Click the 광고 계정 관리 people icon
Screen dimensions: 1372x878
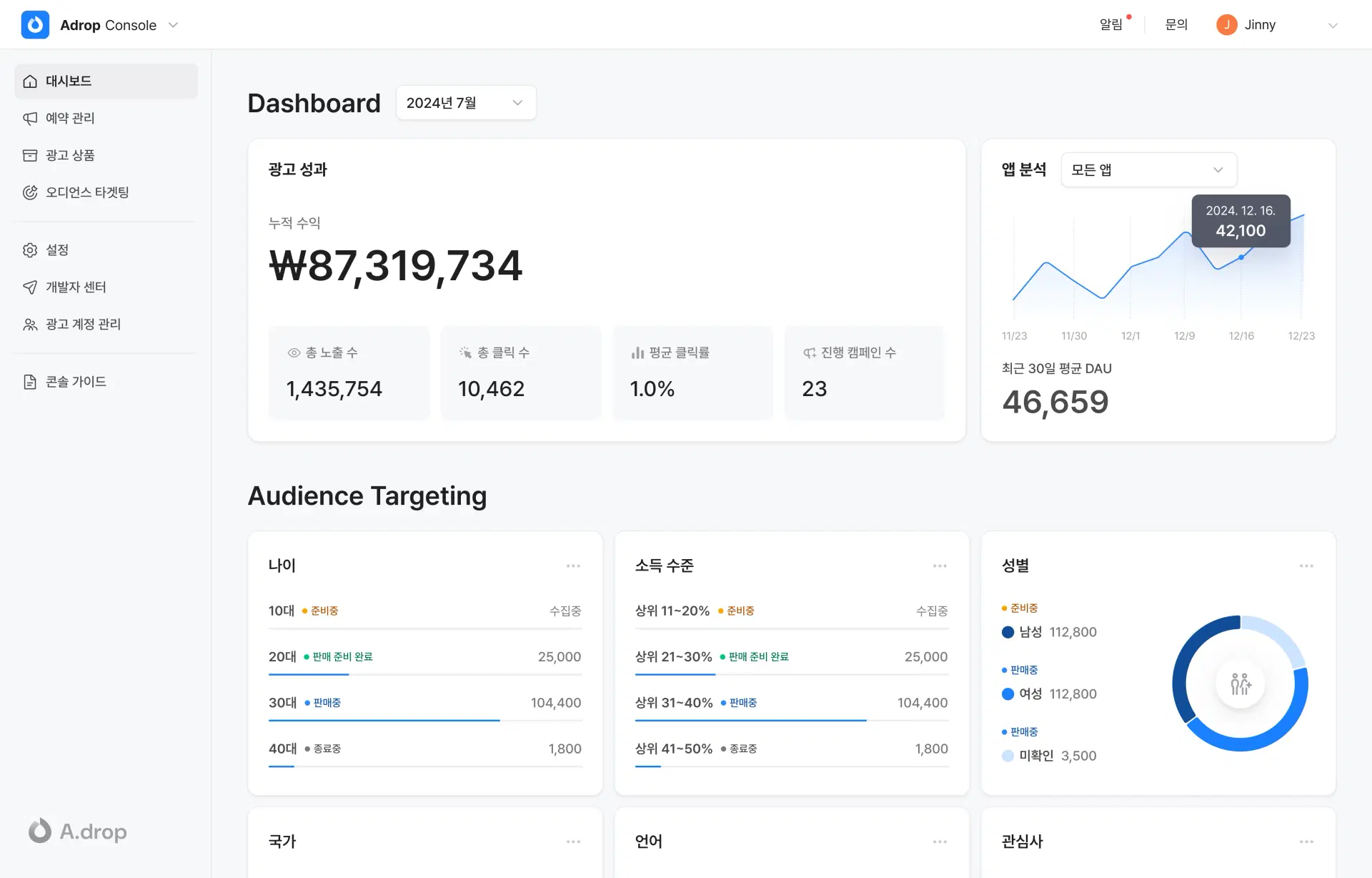click(x=29, y=324)
